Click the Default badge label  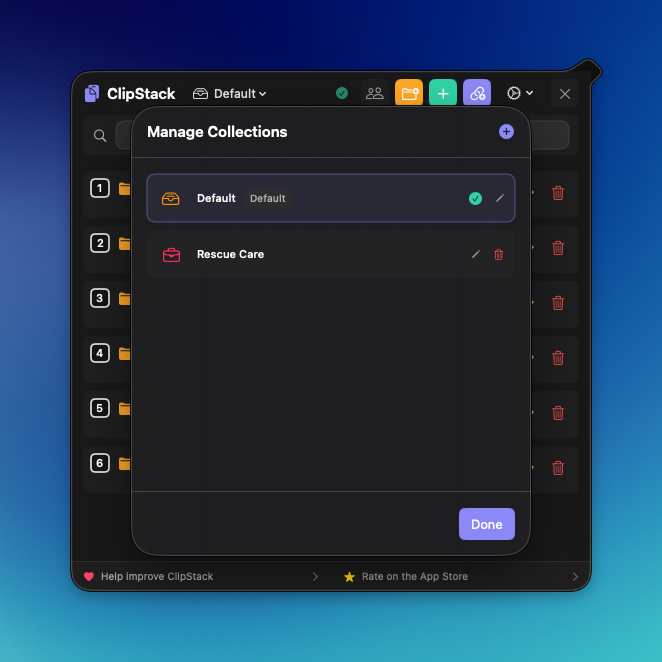click(268, 198)
